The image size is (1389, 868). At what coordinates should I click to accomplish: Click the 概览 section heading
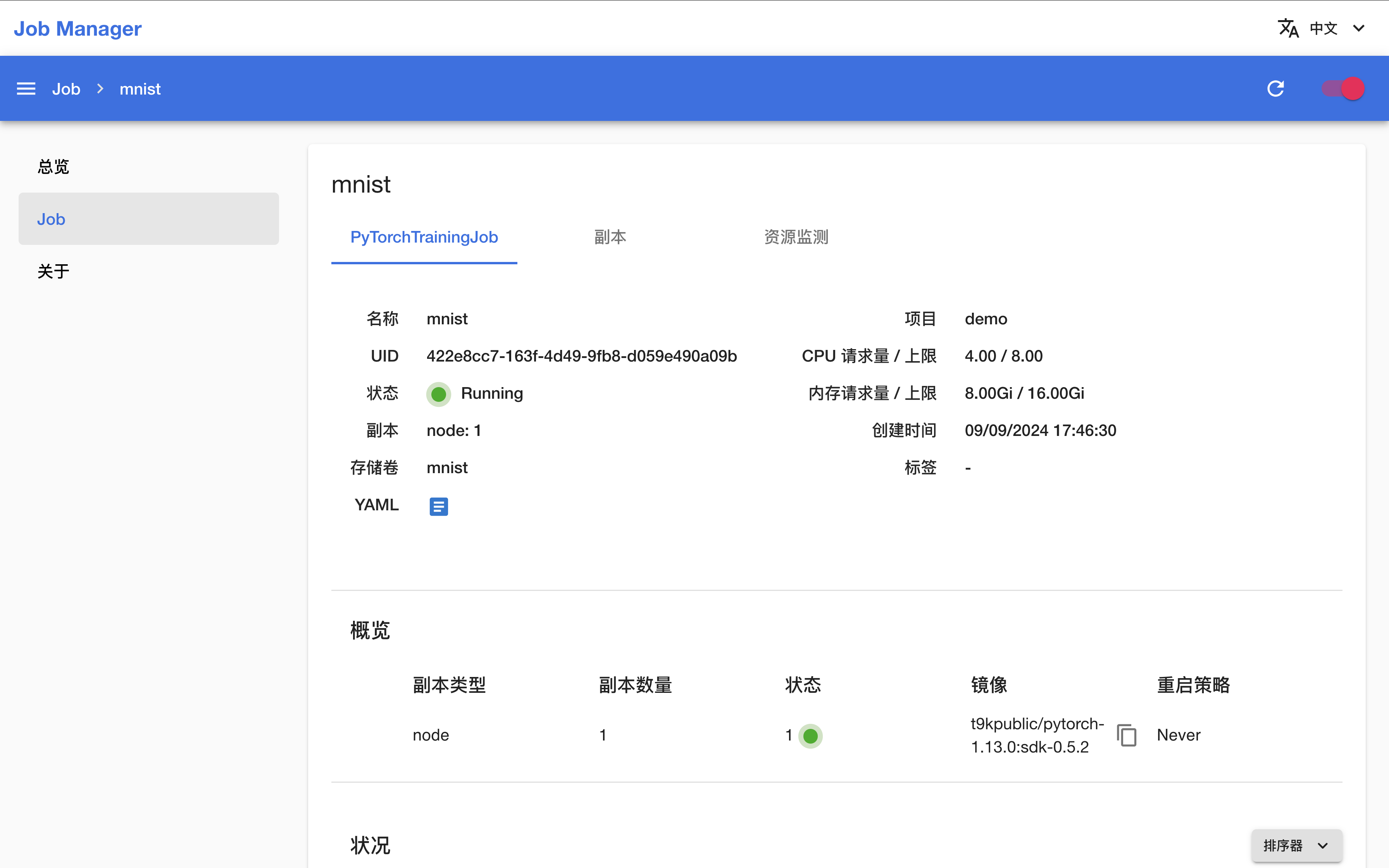(370, 630)
